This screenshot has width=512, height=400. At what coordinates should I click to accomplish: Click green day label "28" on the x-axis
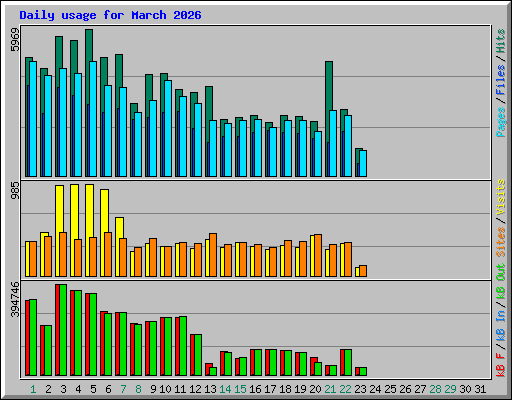point(435,389)
